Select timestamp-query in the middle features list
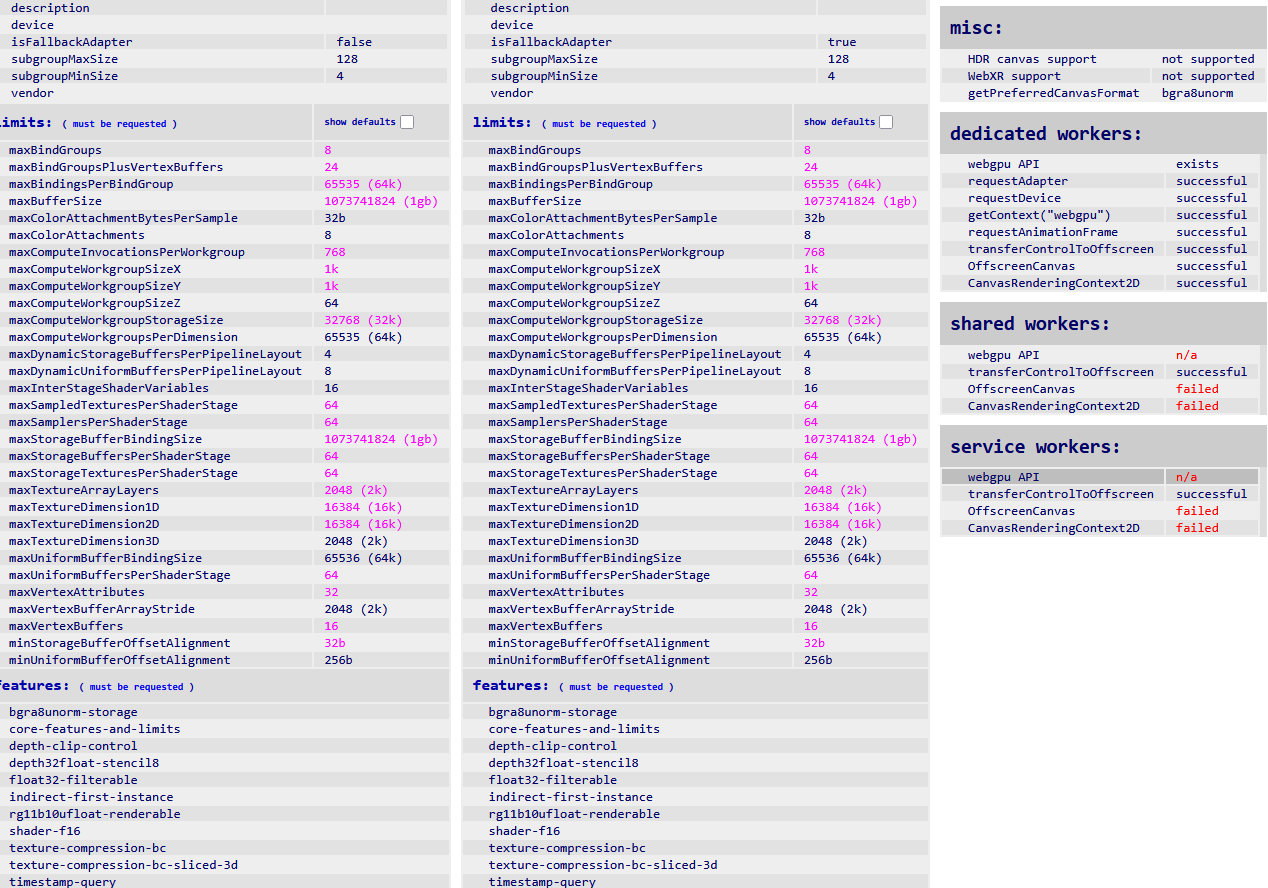The height and width of the screenshot is (888, 1268). pyautogui.click(x=542, y=881)
